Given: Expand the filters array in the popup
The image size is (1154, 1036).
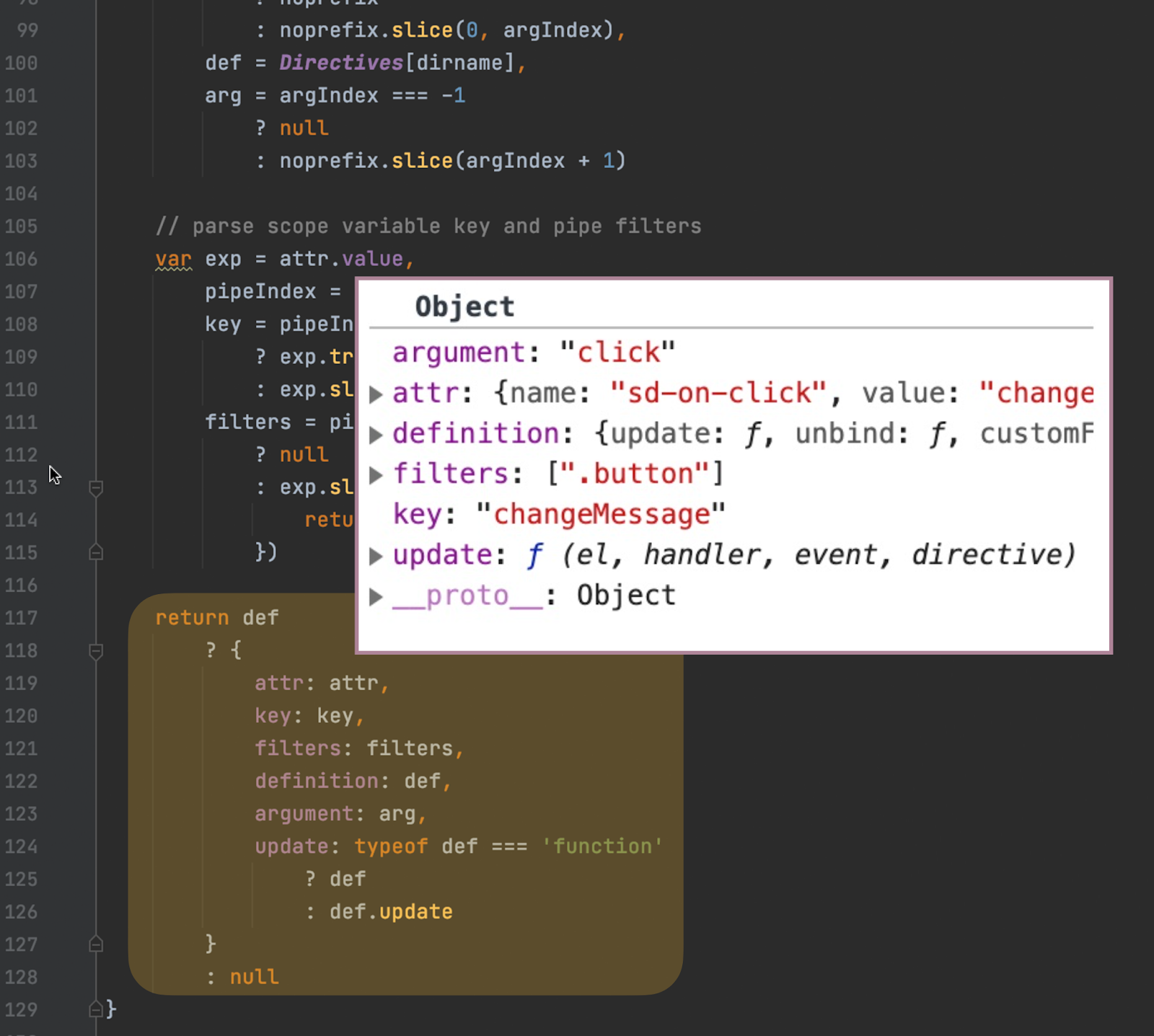Looking at the screenshot, I should [x=376, y=474].
